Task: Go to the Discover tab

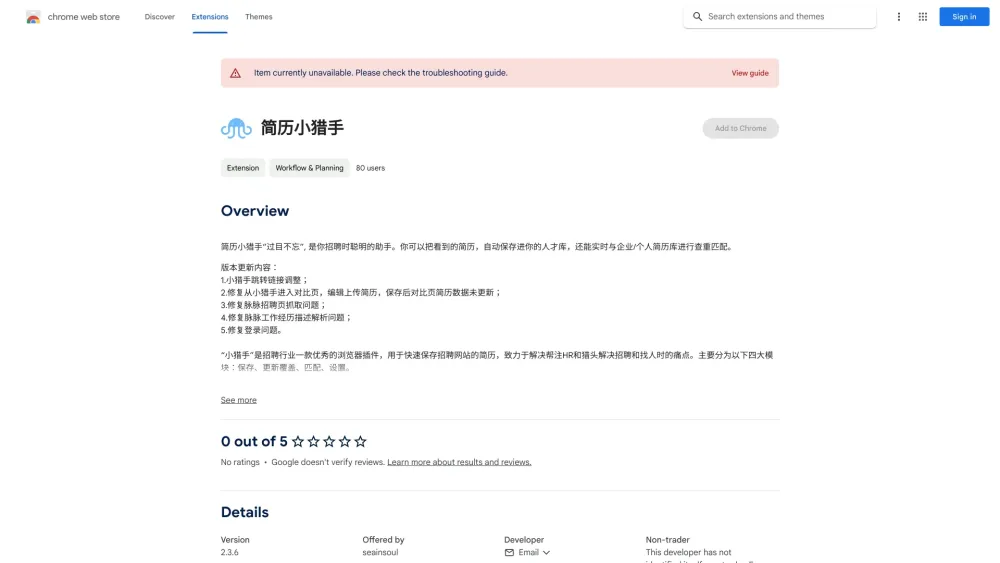Action: 159,17
